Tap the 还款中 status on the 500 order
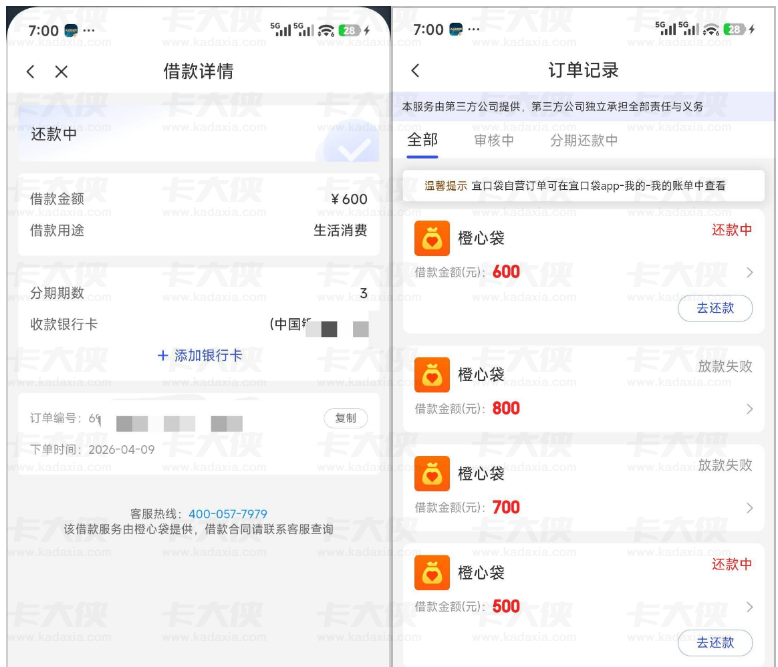 click(732, 564)
